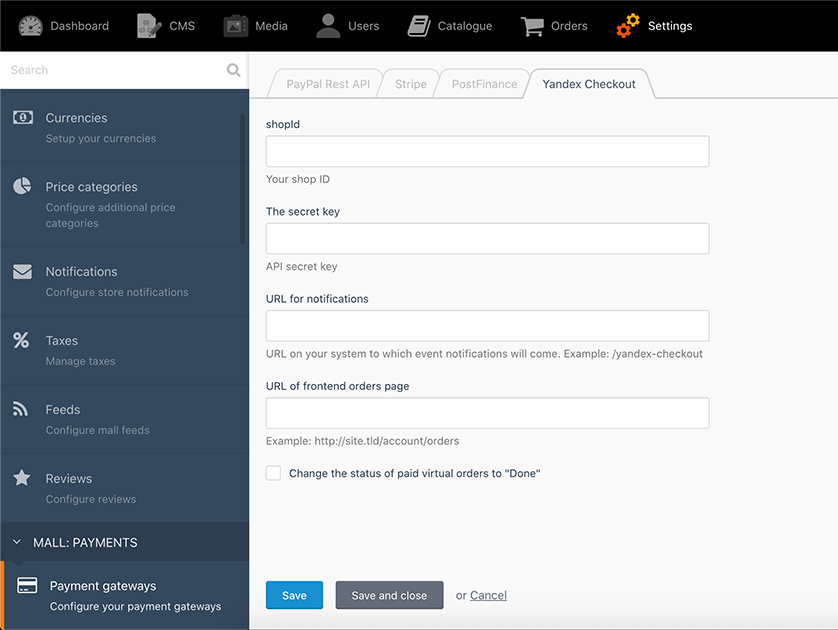
Task: Click the Taxes percent icon
Action: pos(21,340)
